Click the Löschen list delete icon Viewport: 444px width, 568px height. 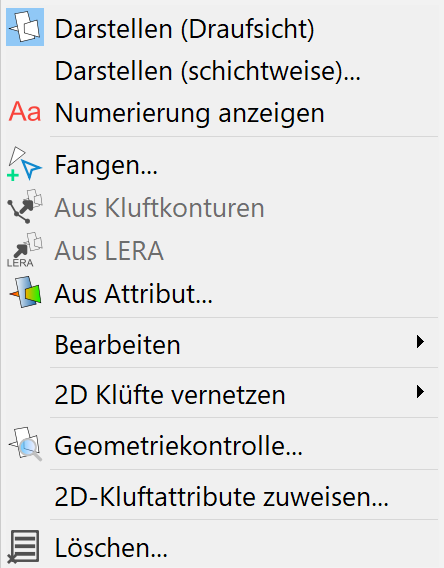click(x=24, y=547)
